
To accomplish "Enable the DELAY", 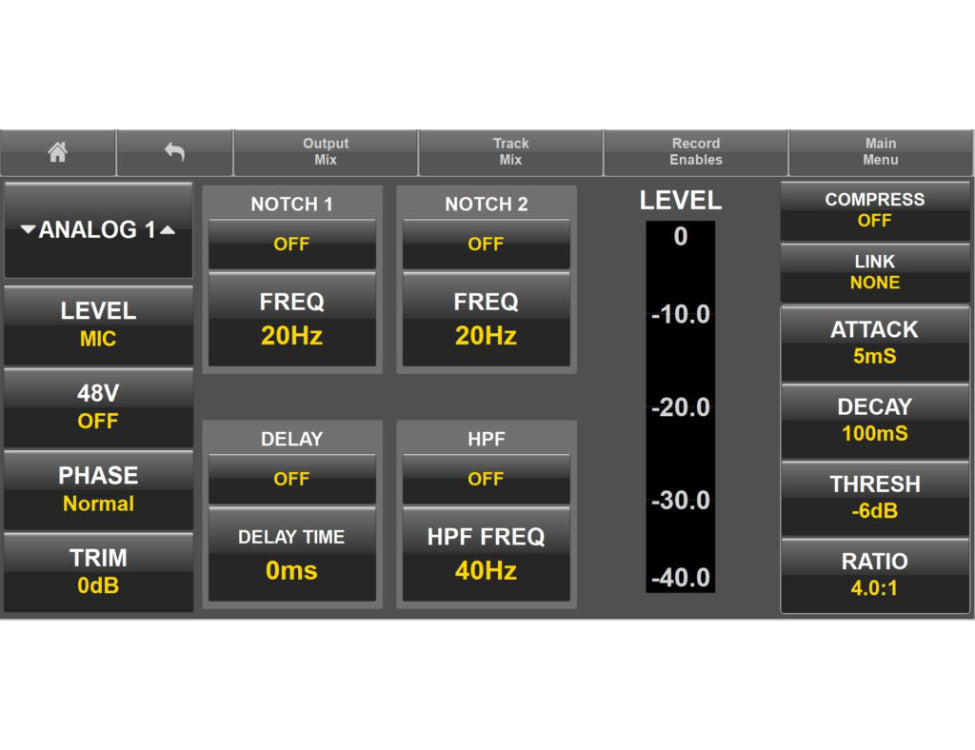I will click(291, 479).
